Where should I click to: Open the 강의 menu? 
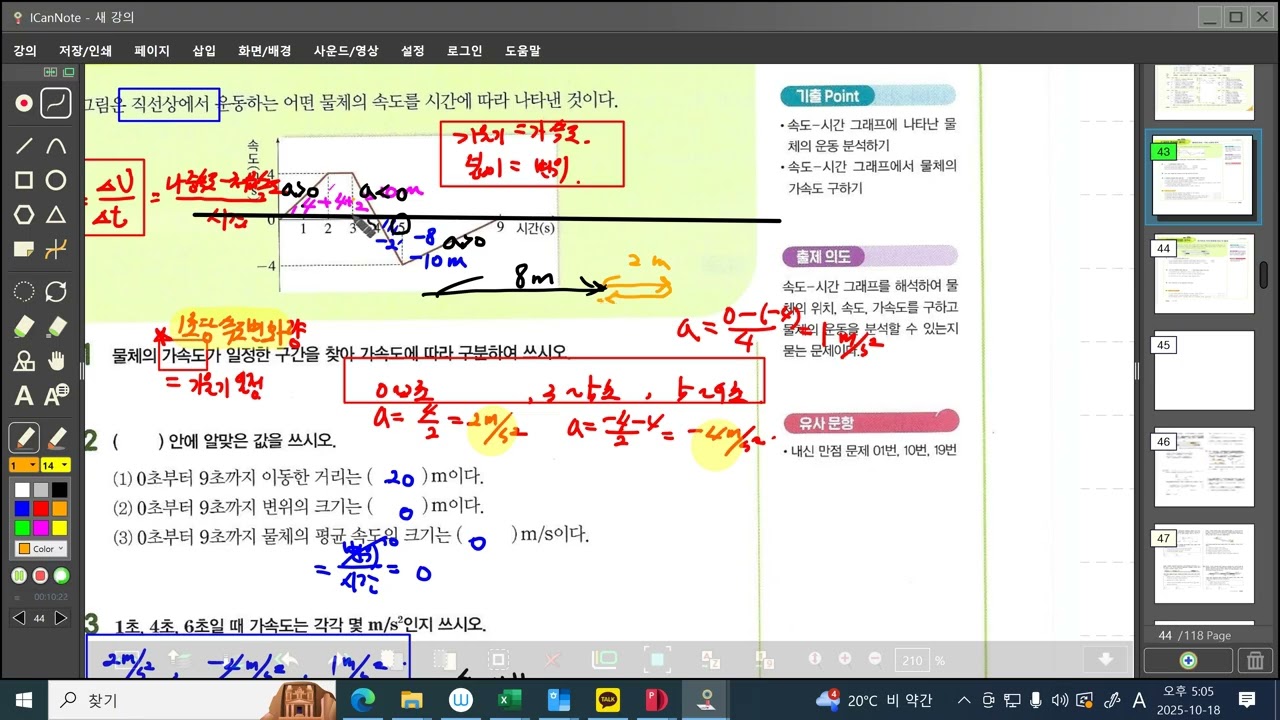[x=25, y=51]
